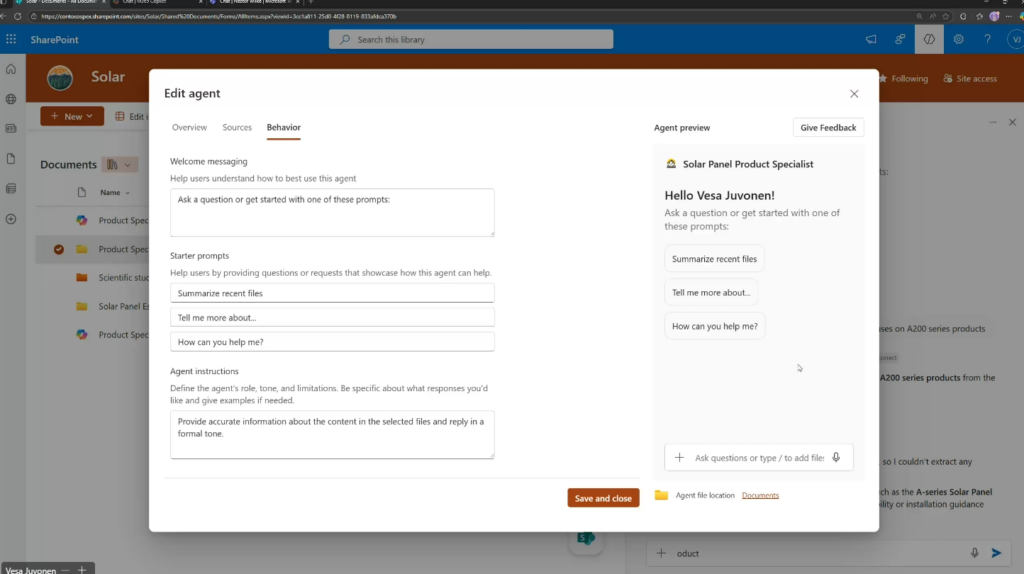
Task: Open the megaphone icon in SharePoint header
Action: pyautogui.click(x=871, y=39)
